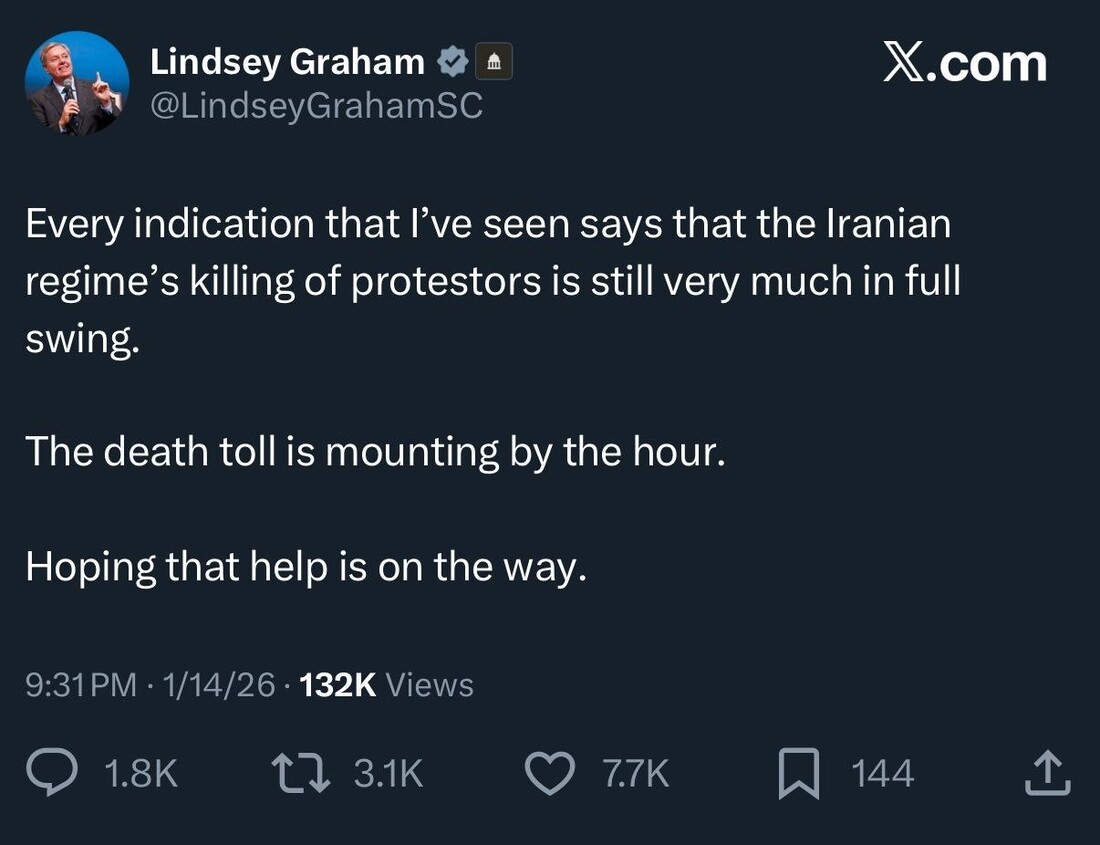Open Lindsey Graham's profile picture
Image resolution: width=1100 pixels, height=845 pixels.
click(76, 83)
